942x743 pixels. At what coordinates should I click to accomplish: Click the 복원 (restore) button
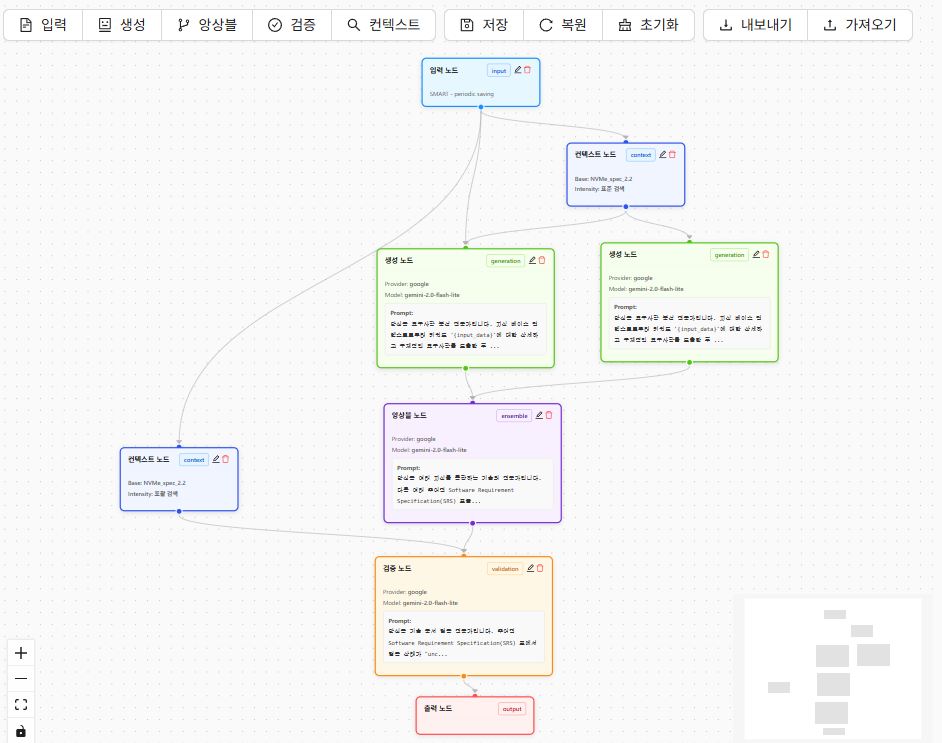pos(563,25)
